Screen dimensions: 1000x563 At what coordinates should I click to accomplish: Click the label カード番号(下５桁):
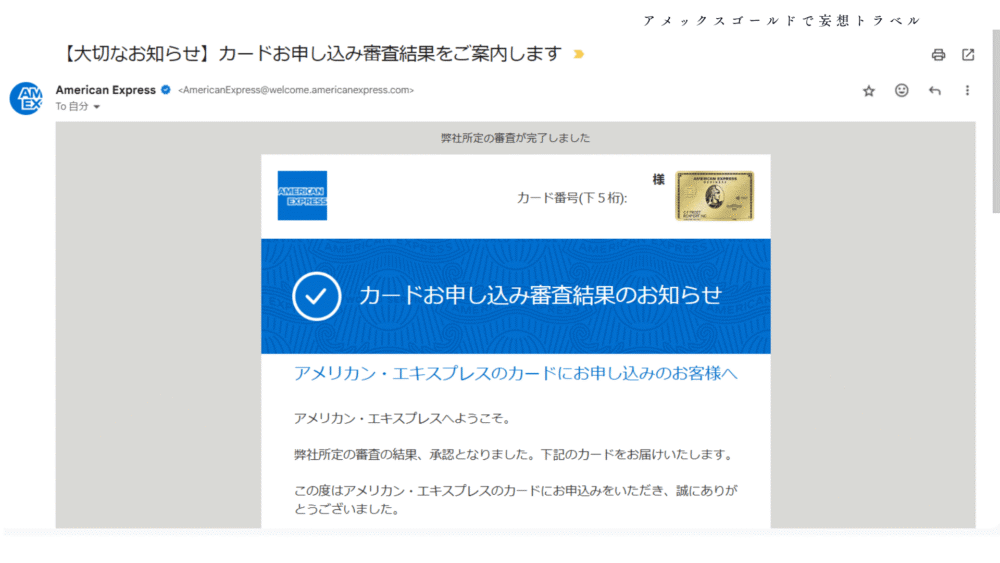pyautogui.click(x=572, y=198)
